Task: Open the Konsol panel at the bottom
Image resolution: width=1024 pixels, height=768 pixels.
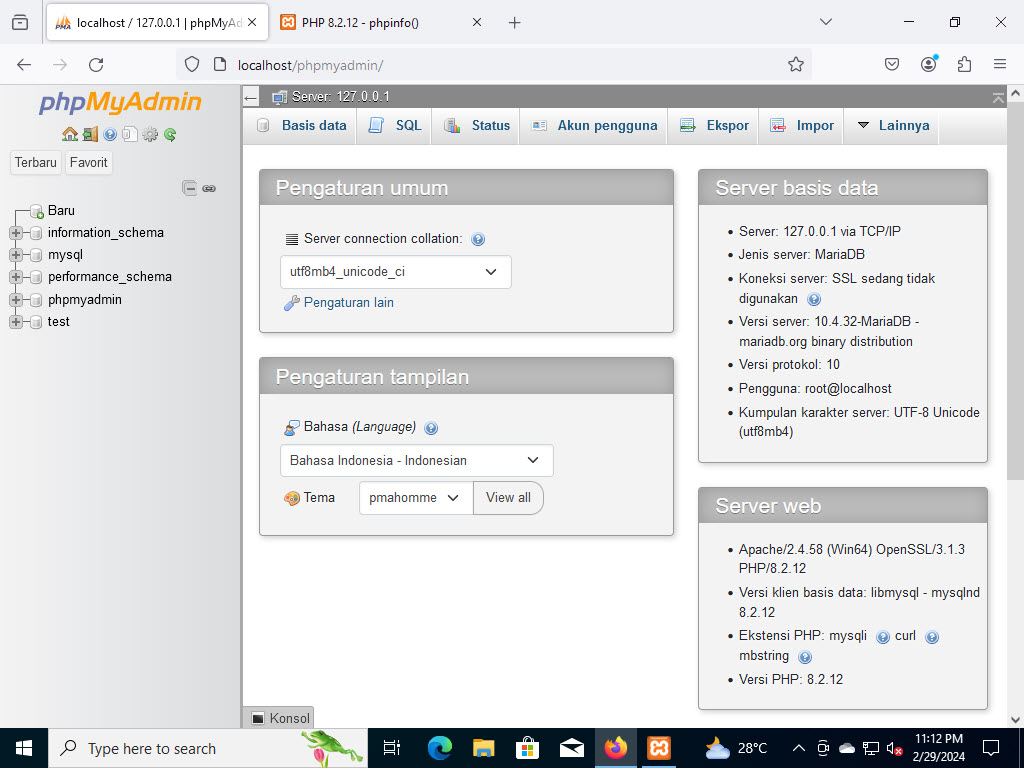Action: [278, 717]
